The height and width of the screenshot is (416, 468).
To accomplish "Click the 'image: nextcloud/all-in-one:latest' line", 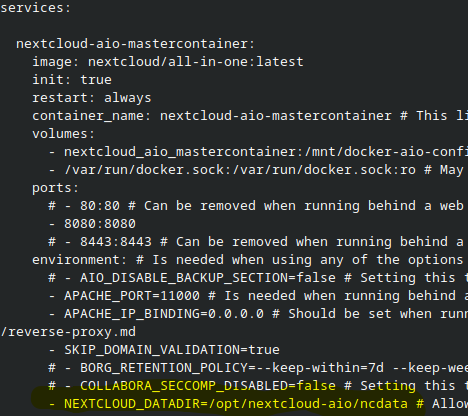I will (x=168, y=62).
